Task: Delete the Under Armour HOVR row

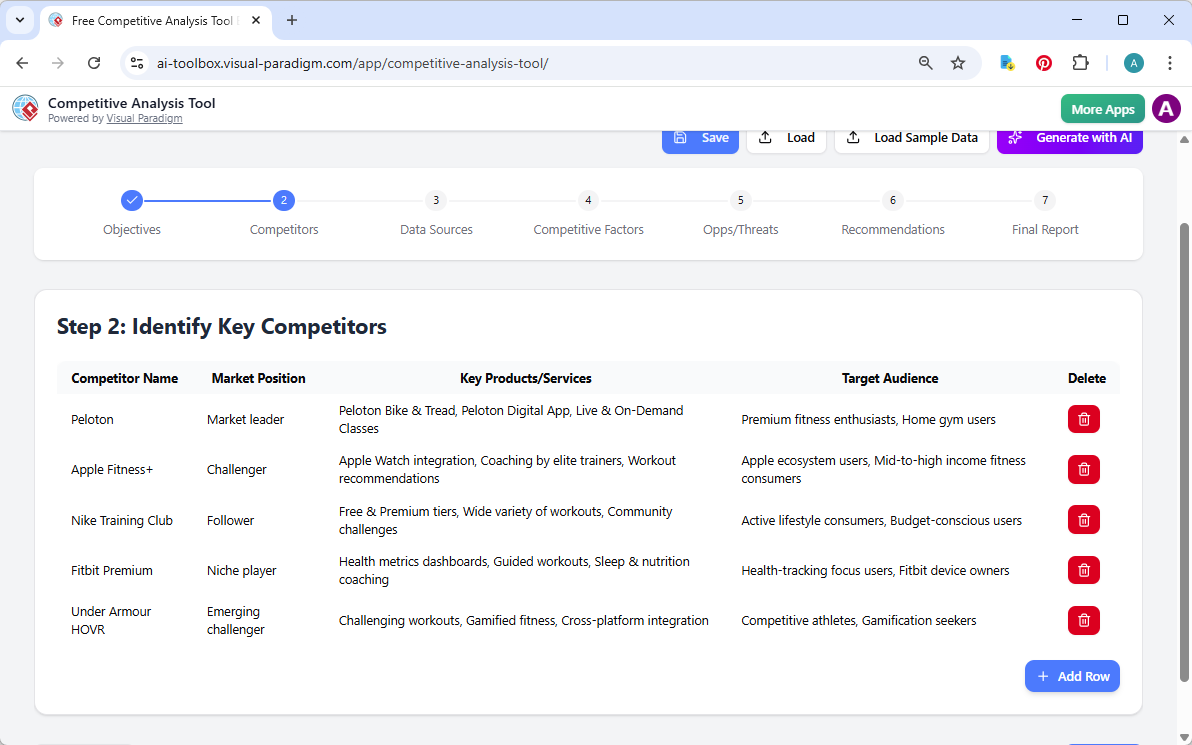Action: [x=1083, y=620]
